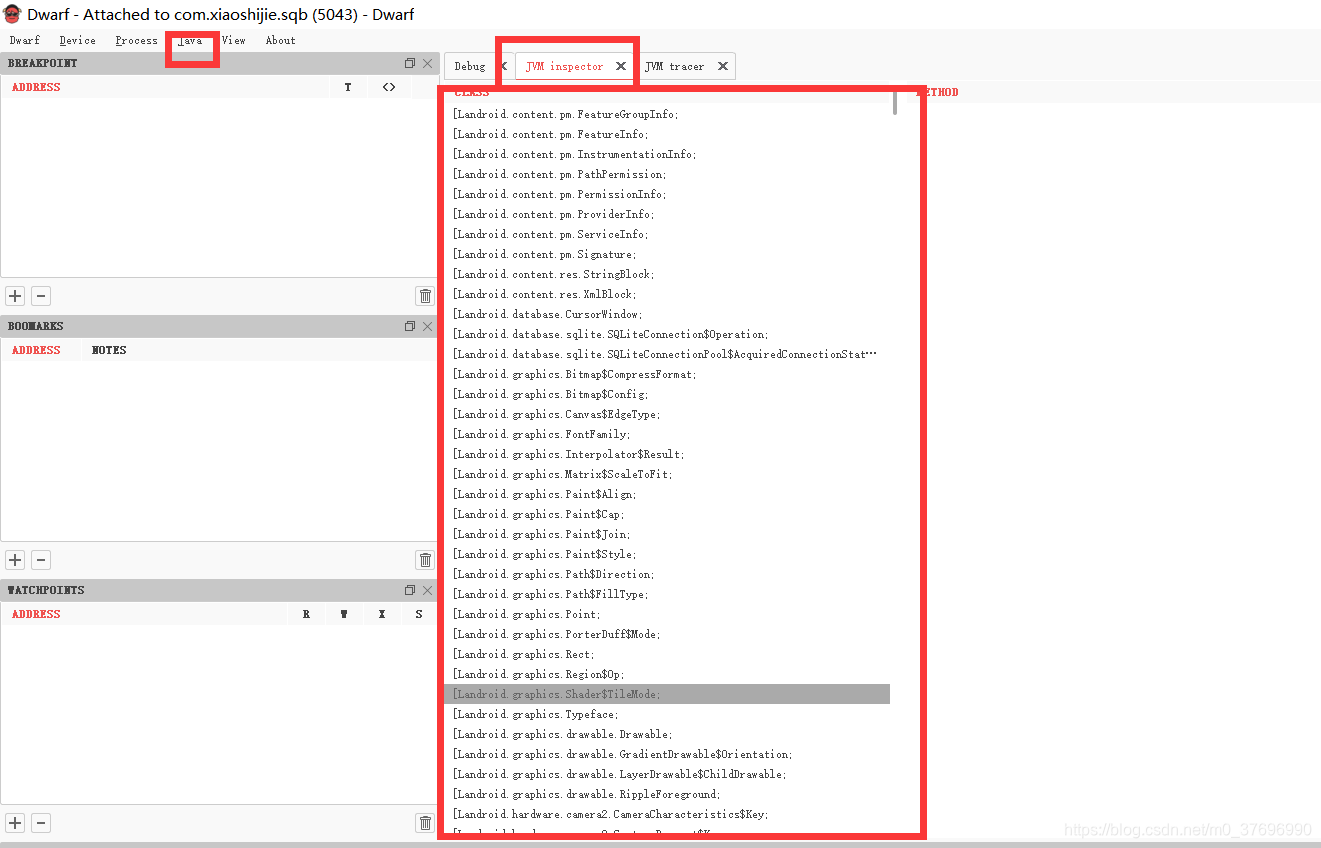Viewport: 1321px width, 848px height.
Task: Close the Debug tab
Action: click(504, 66)
